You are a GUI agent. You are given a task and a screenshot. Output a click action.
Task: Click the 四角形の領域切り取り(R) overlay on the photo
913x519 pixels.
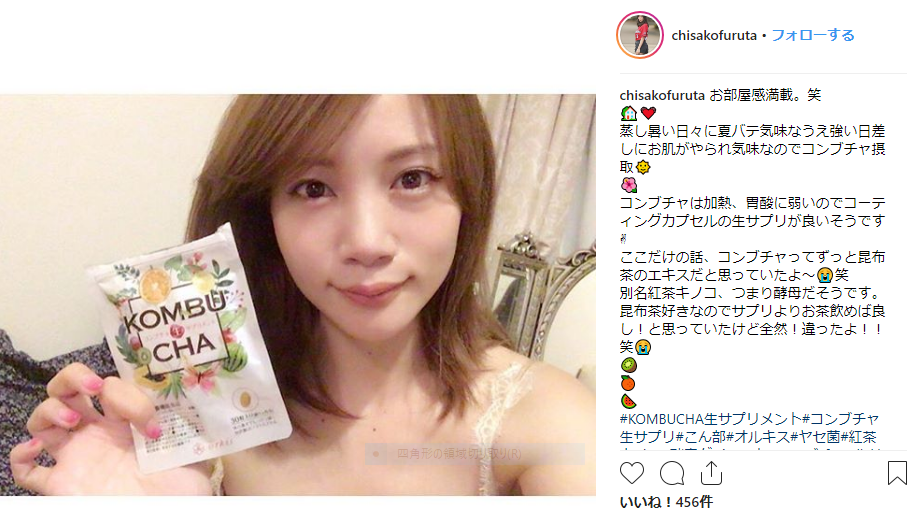coord(475,454)
